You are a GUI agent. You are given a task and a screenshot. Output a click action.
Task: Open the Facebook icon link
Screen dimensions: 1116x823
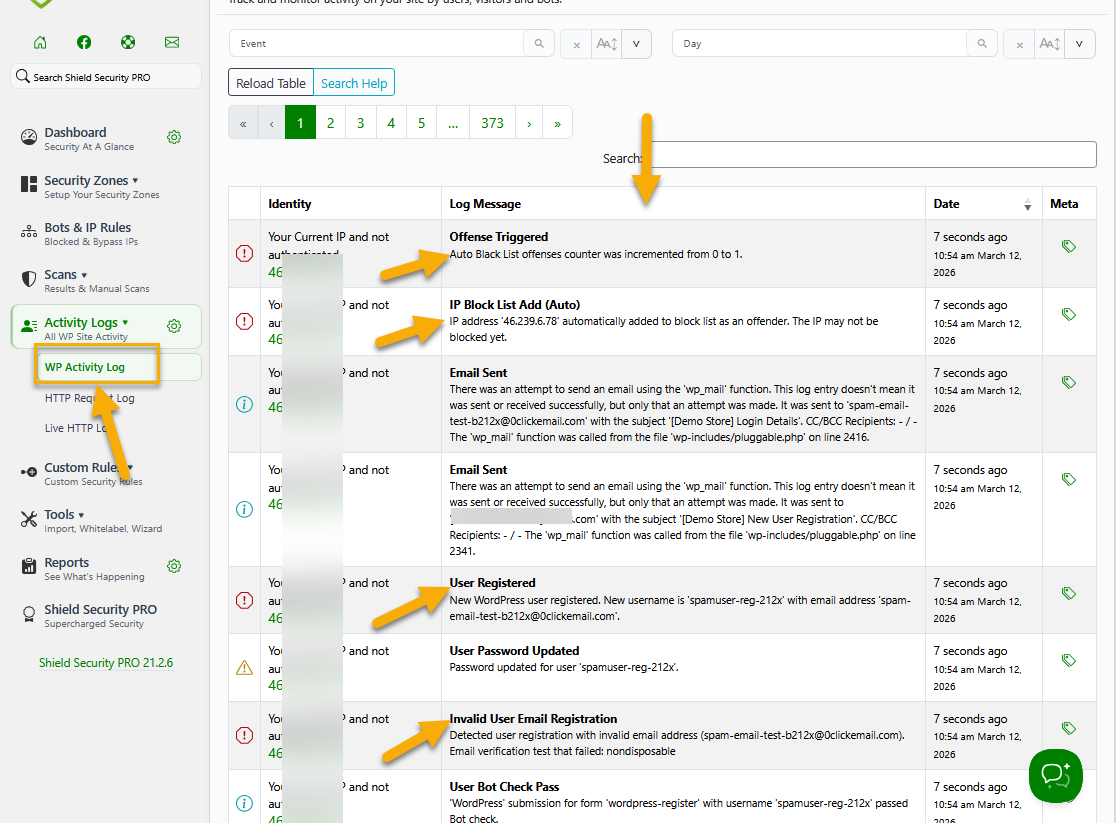pos(84,43)
